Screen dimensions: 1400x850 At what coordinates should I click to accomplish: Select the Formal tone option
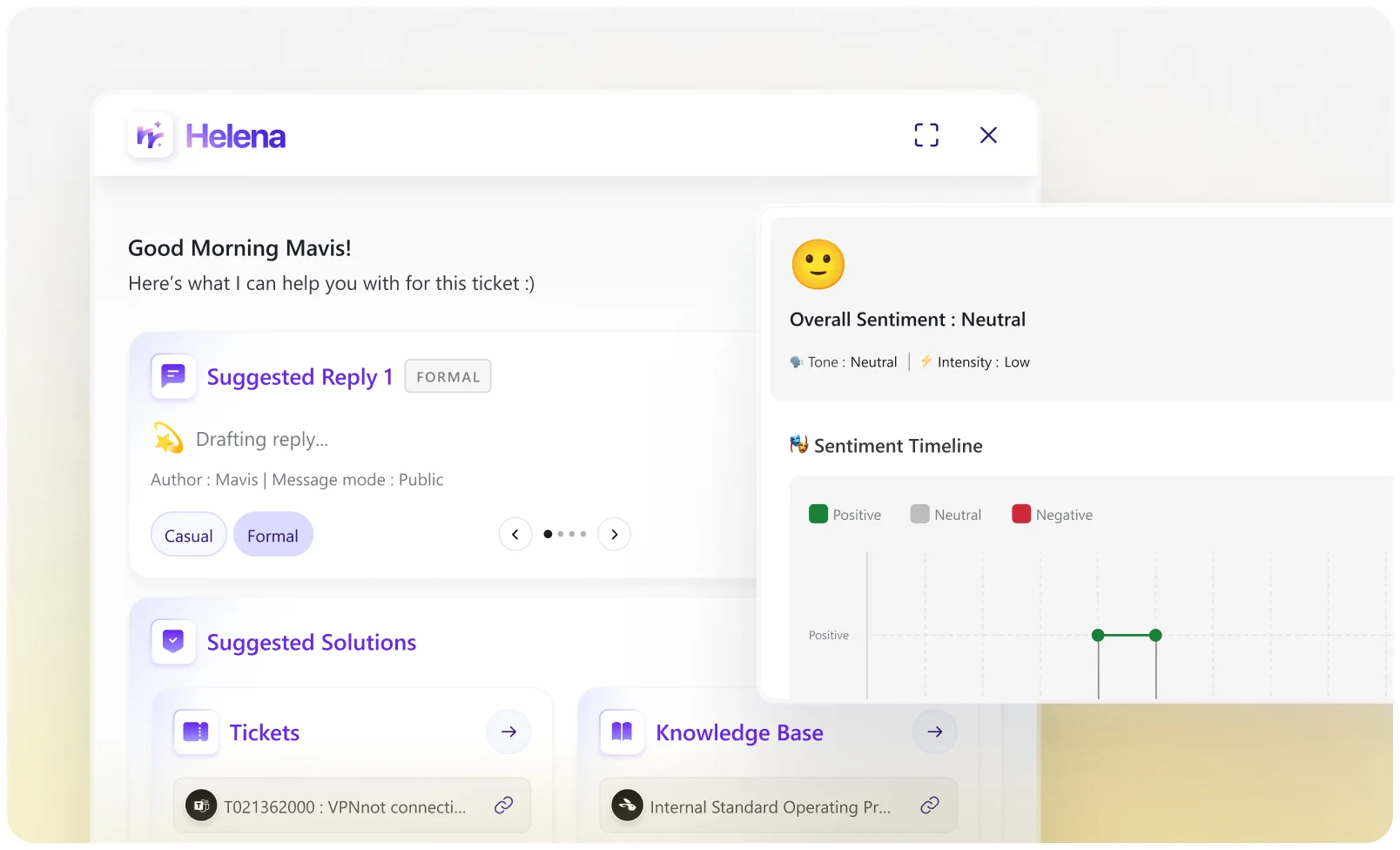273,536
